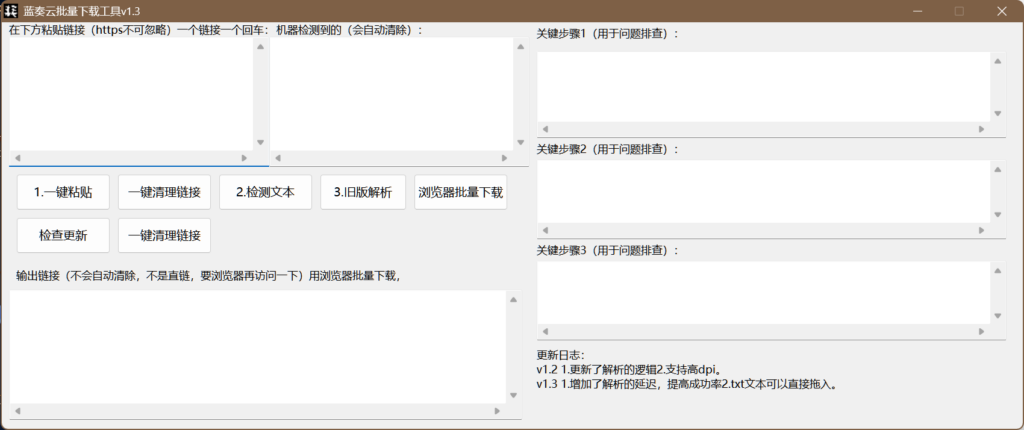Click up arrow of paste-links box scrollbar
Screen dimensions: 1024x430
point(261,46)
